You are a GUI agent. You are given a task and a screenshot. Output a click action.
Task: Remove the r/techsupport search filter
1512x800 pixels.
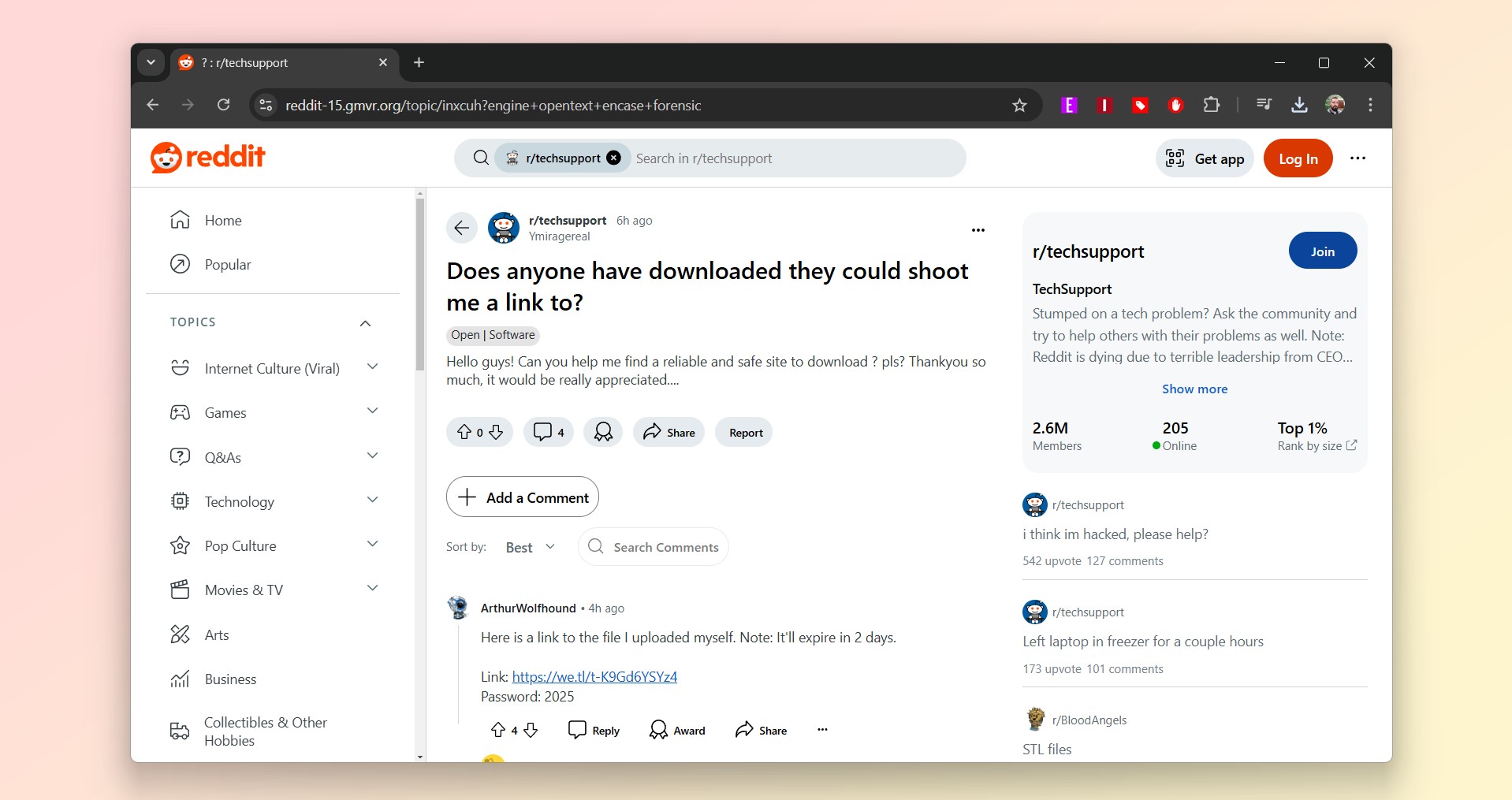613,158
